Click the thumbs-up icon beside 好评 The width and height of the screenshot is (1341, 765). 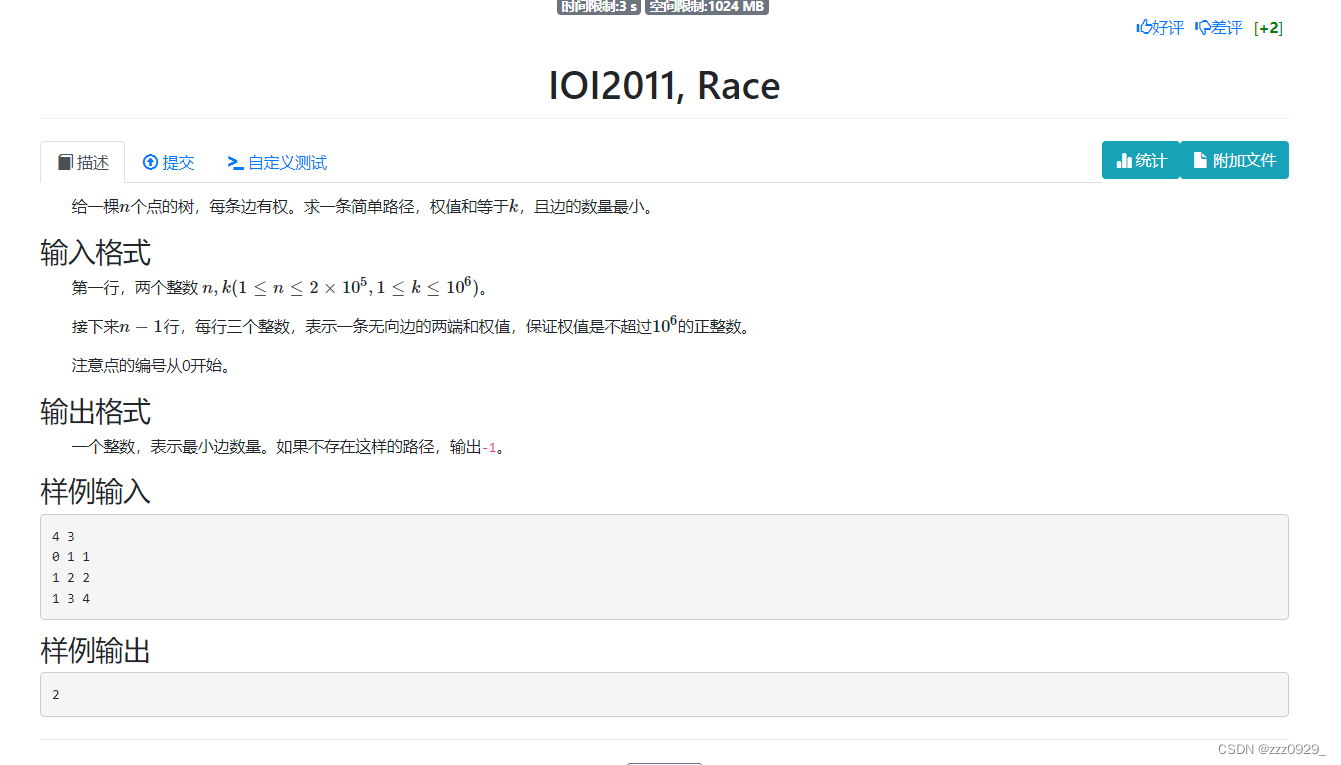pos(1144,27)
